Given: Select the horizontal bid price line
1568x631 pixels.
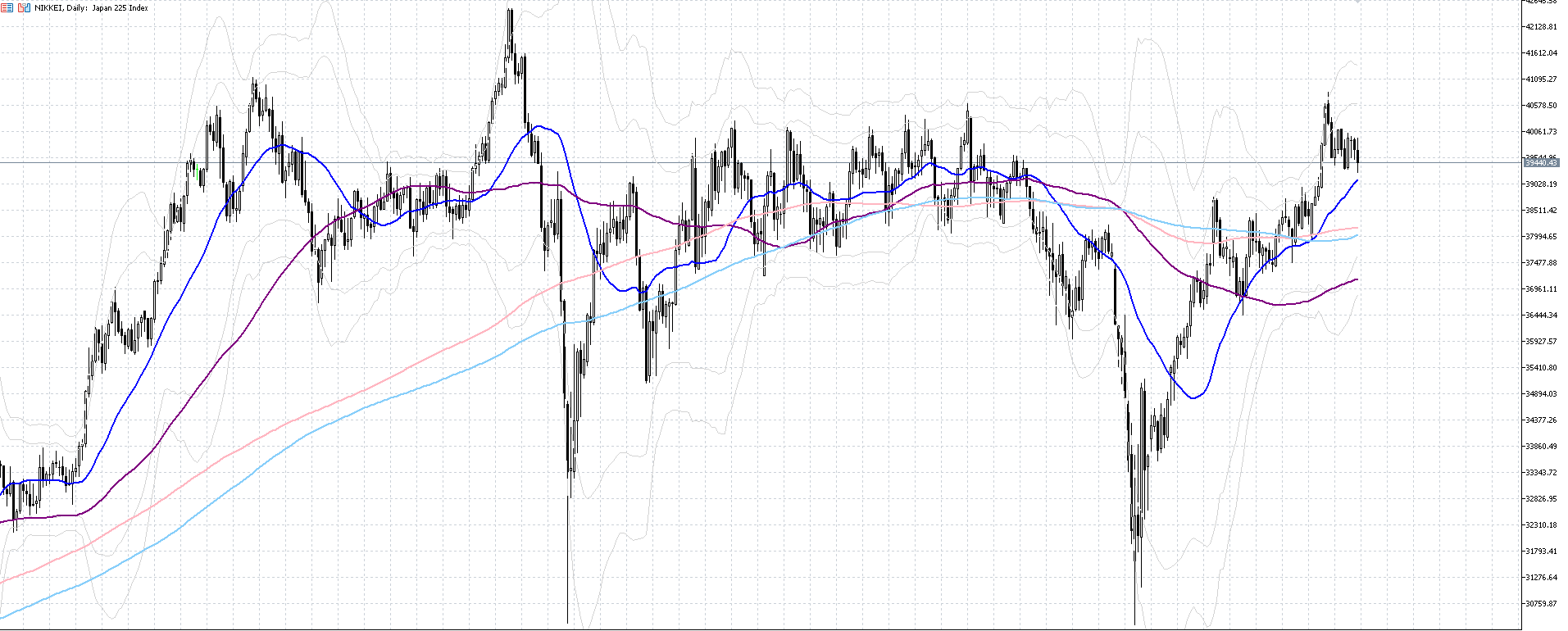Looking at the screenshot, I should tap(738, 162).
